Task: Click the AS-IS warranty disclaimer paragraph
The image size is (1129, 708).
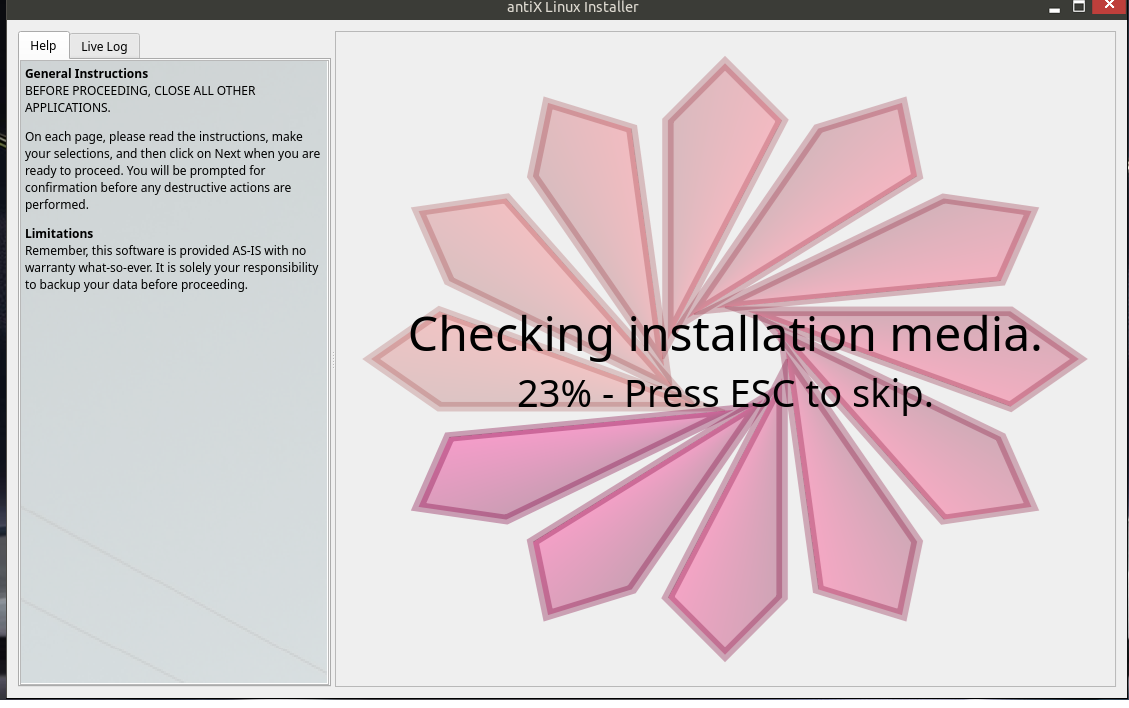Action: tap(171, 267)
